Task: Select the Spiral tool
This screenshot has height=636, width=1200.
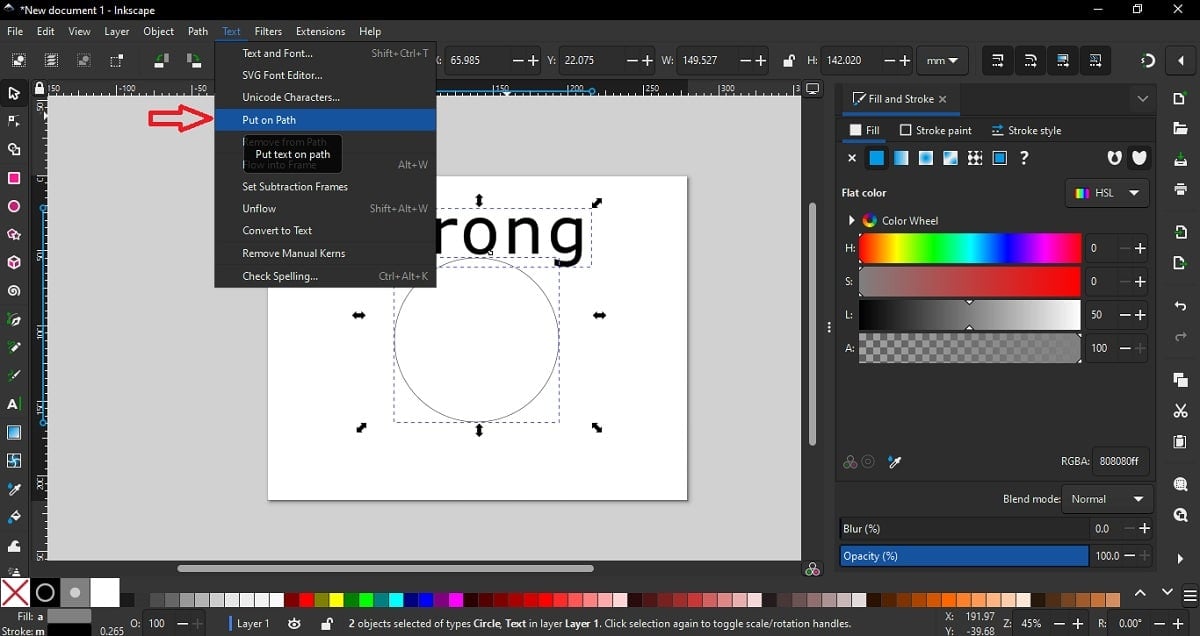Action: point(14,291)
